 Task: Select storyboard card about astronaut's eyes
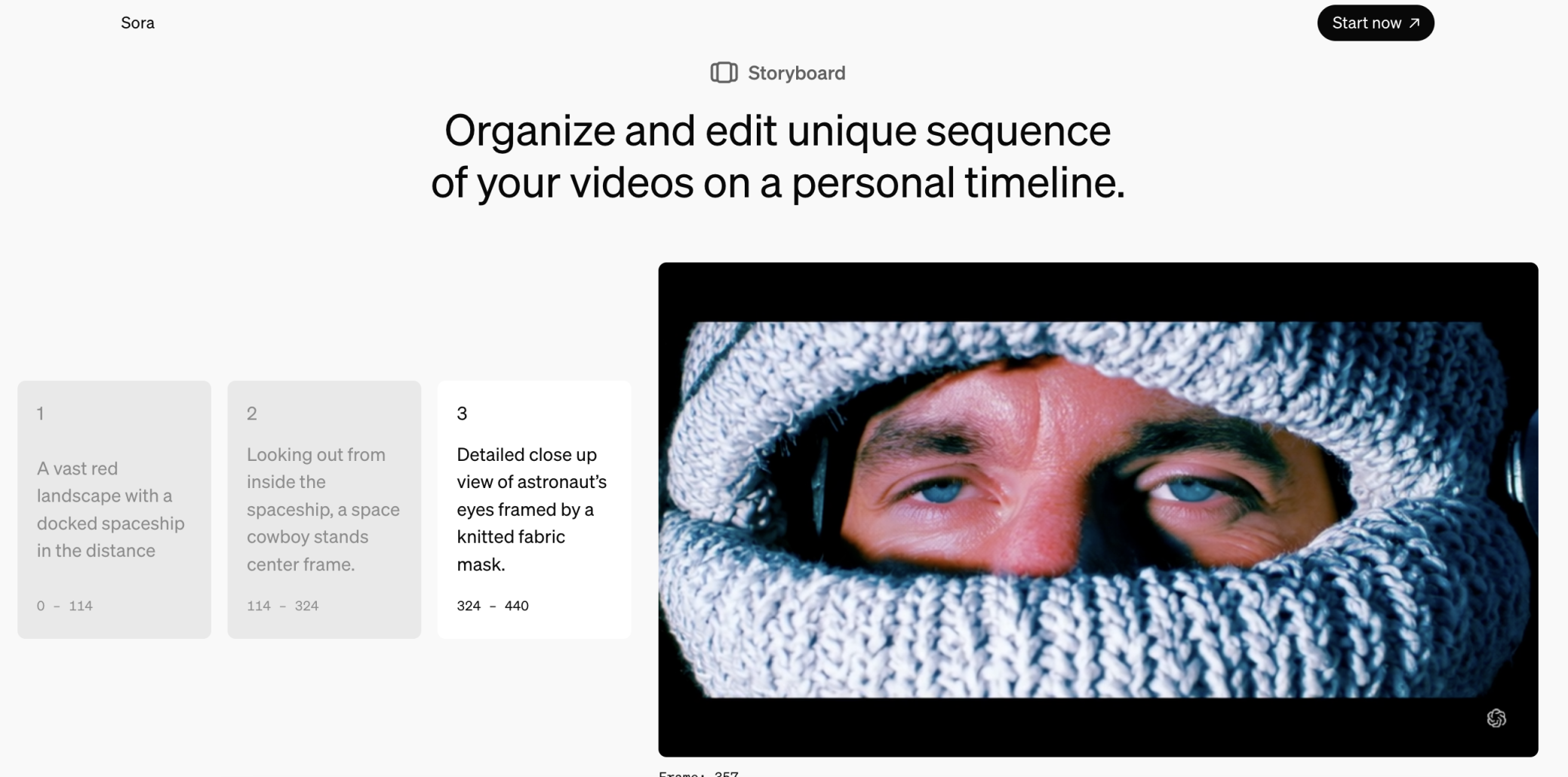tap(534, 509)
